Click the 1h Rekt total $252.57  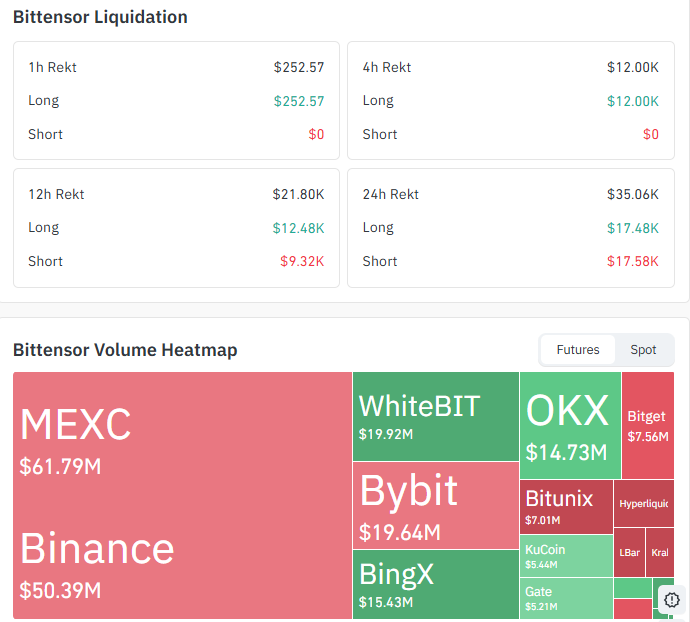coord(299,67)
